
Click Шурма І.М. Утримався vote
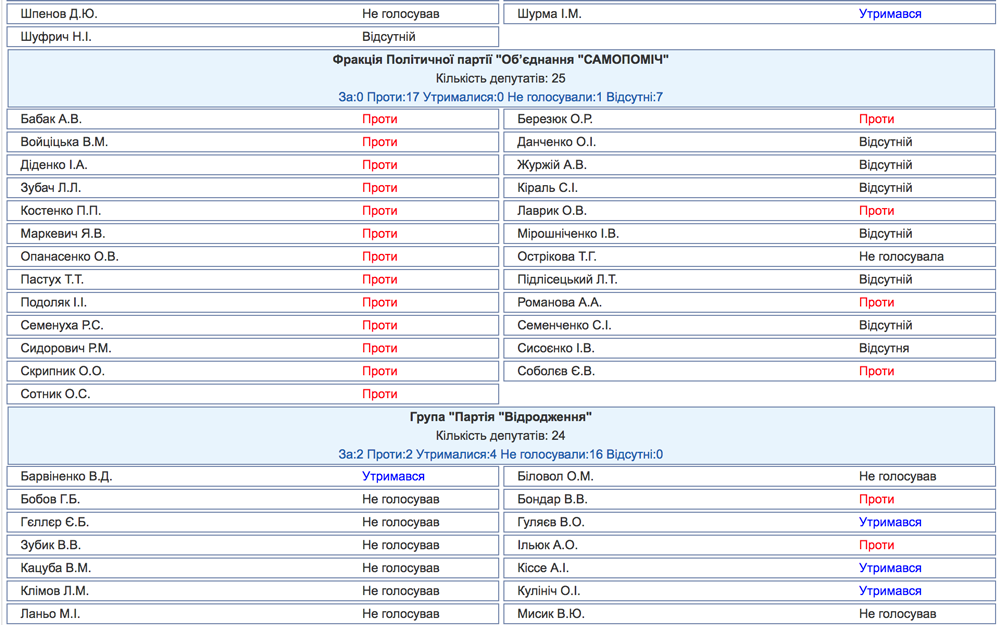coord(890,14)
